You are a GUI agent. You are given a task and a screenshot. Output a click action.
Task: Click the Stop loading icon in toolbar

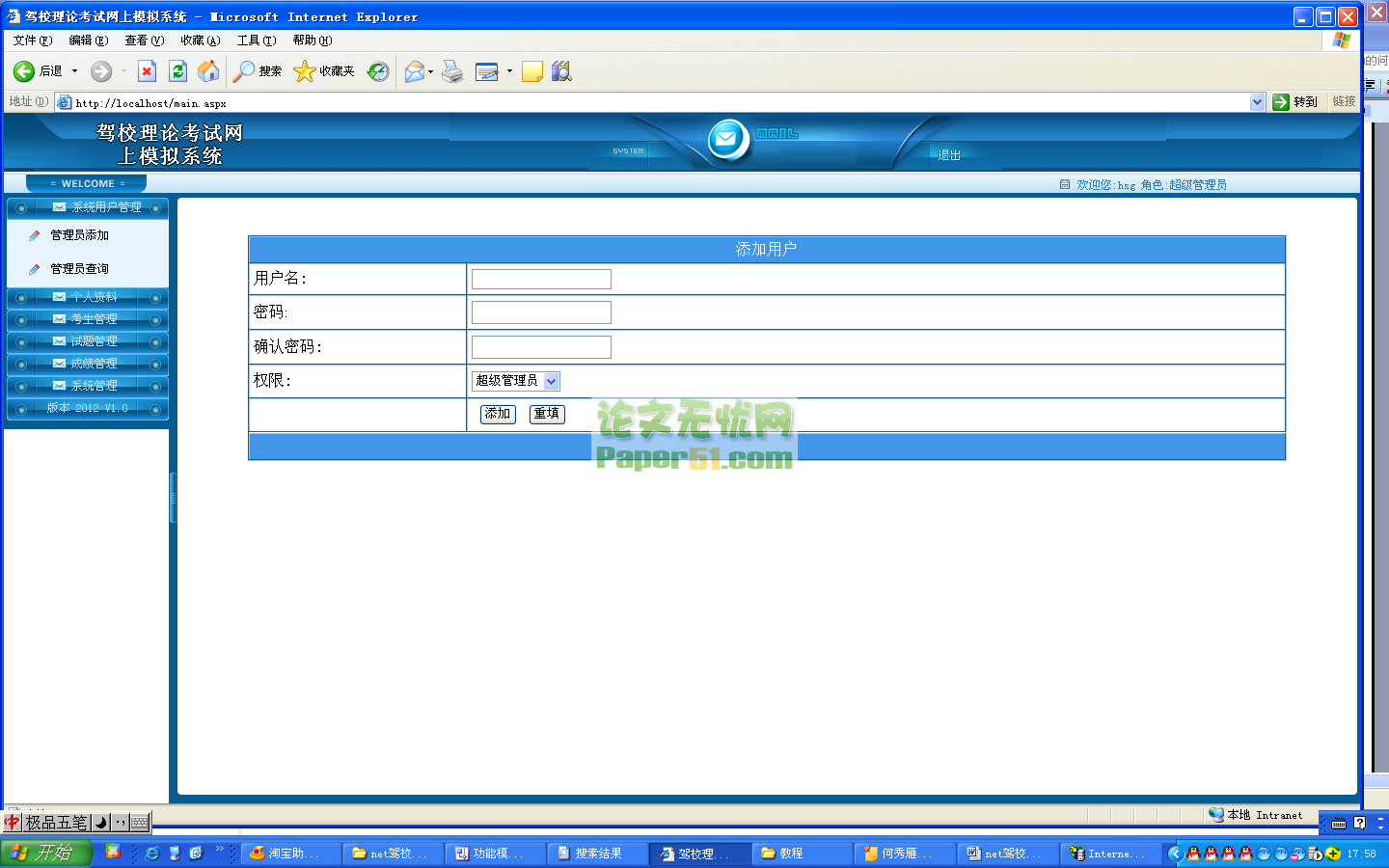(147, 71)
